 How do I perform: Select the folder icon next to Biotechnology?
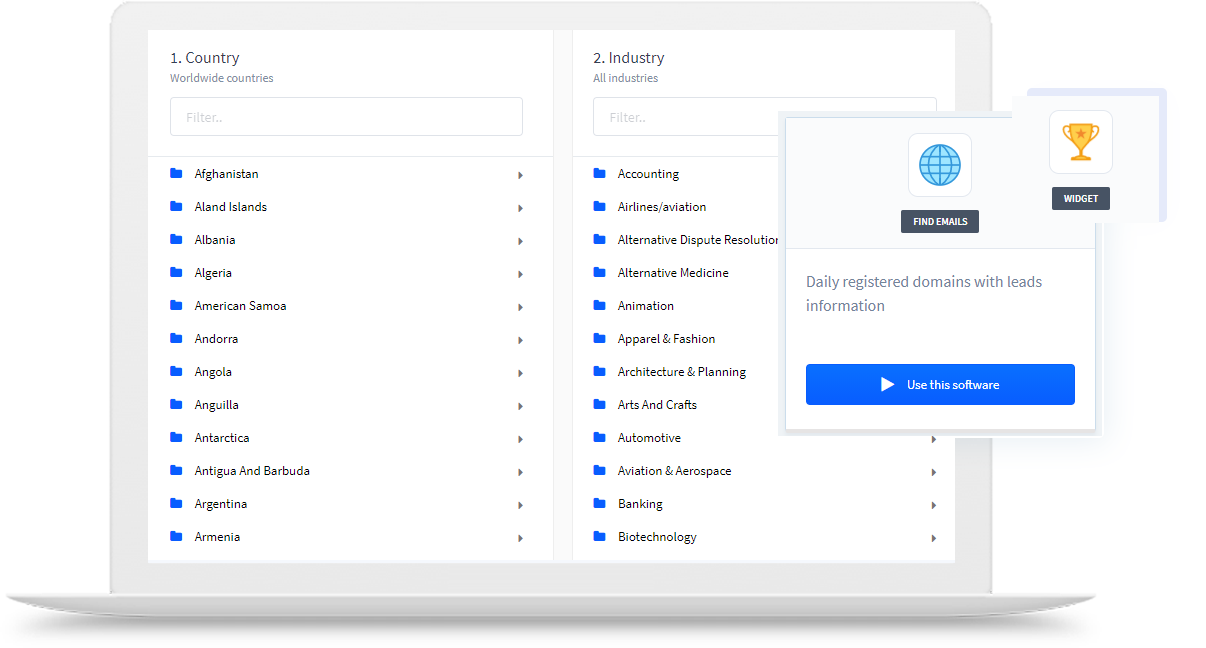597,537
